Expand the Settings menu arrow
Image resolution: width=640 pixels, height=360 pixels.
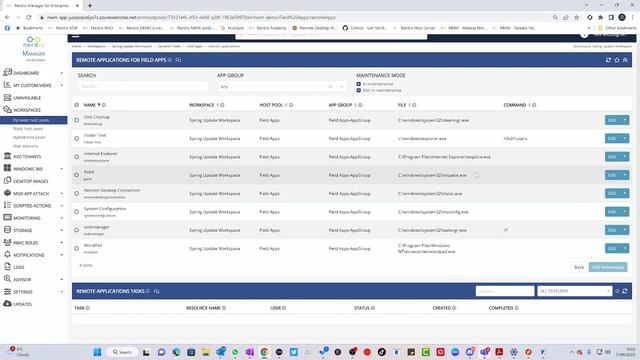click(62, 292)
